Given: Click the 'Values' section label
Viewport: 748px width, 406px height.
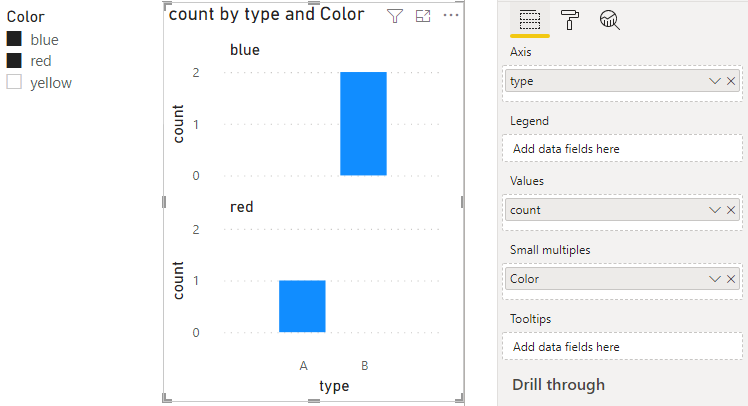Looking at the screenshot, I should pyautogui.click(x=527, y=181).
